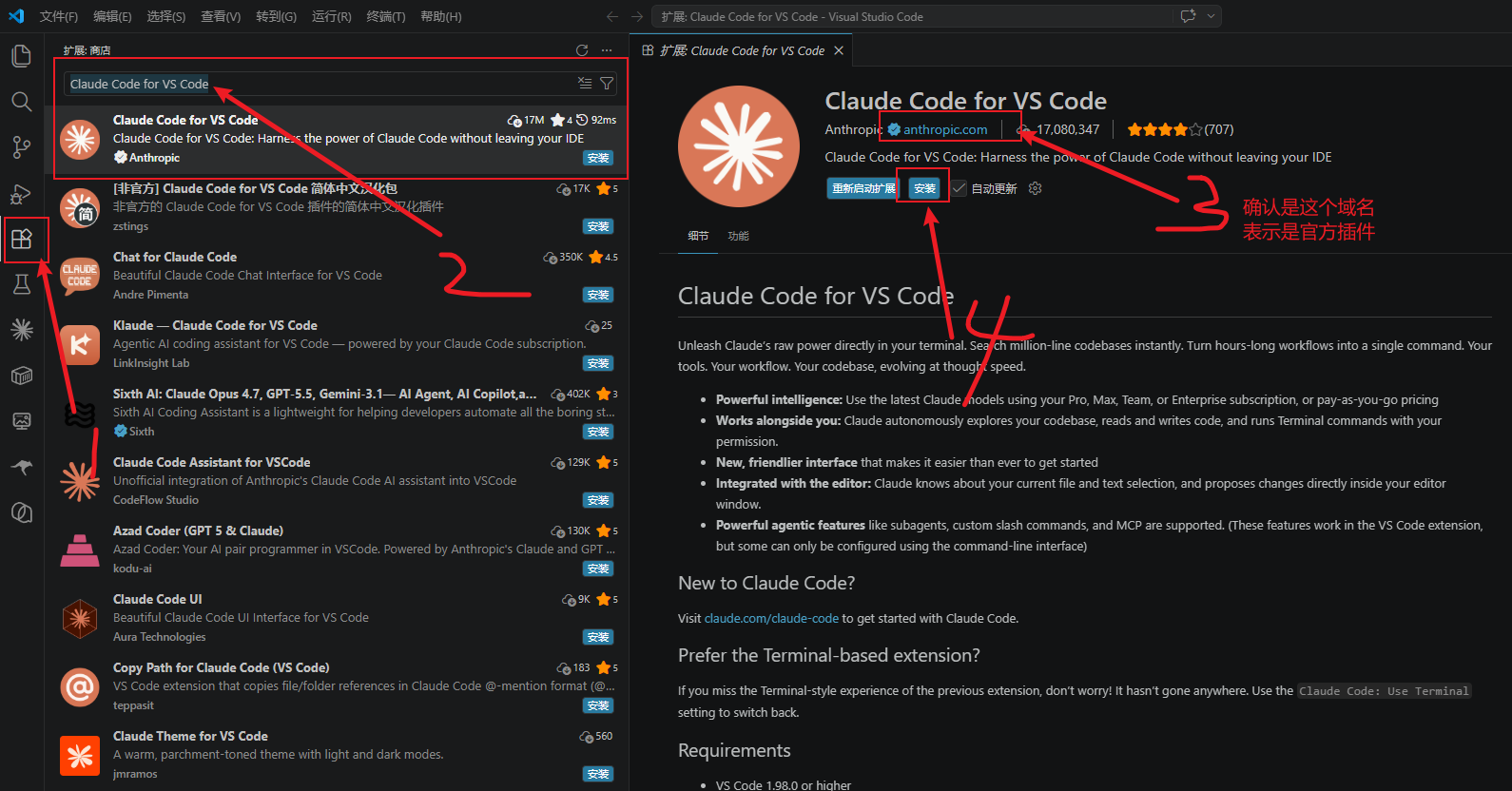The image size is (1512, 791).
Task: Open the Explorer view in the activity bar
Action: coord(21,56)
